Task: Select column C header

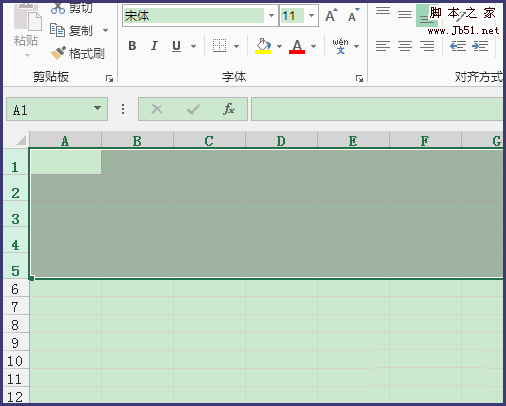Action: [x=209, y=141]
